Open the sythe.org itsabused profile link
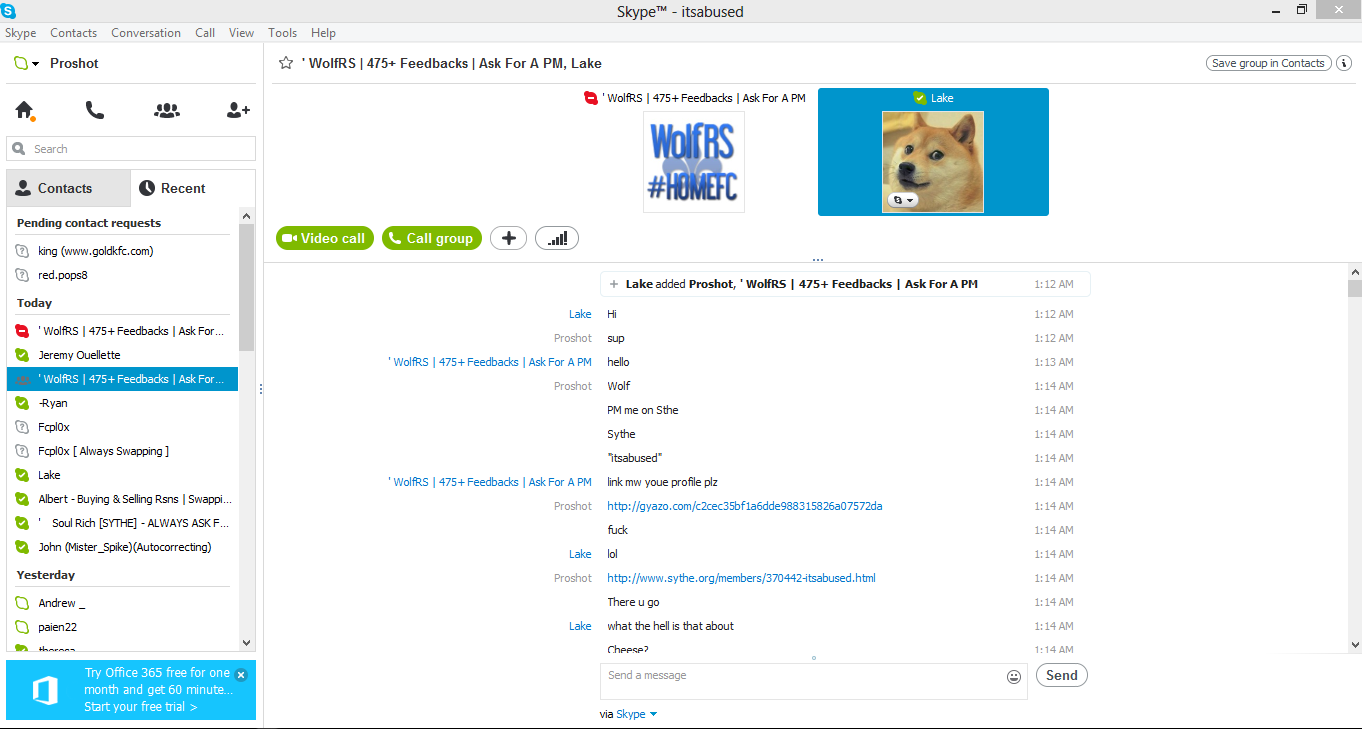Viewport: 1362px width, 729px height. (x=741, y=578)
